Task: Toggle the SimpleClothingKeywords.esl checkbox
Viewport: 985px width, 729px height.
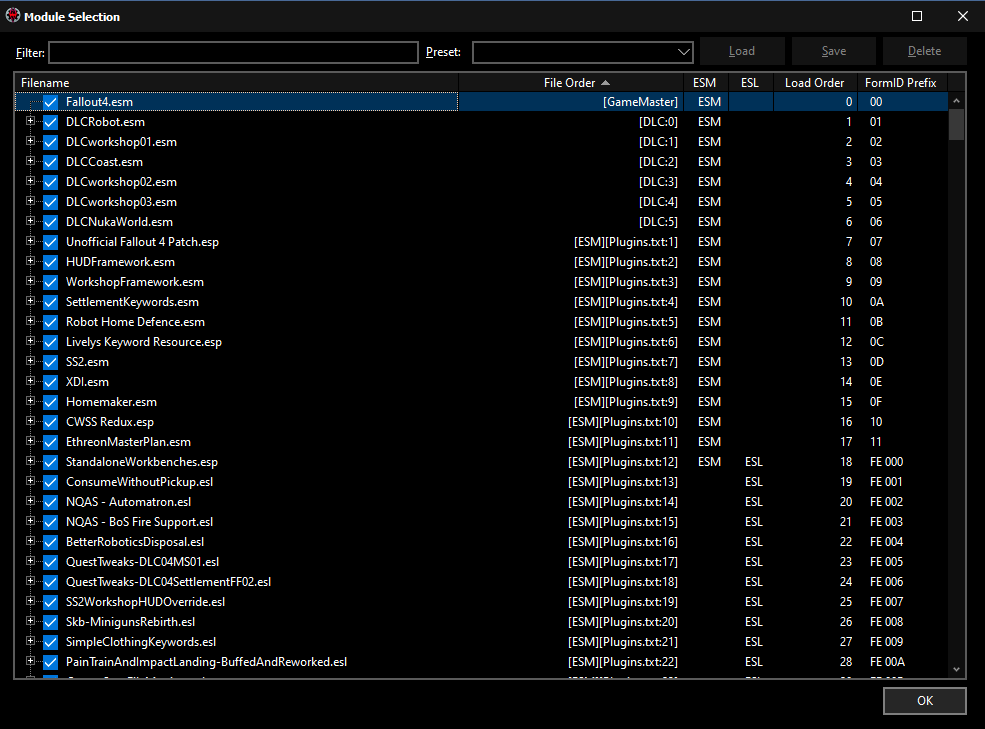Action: (50, 642)
